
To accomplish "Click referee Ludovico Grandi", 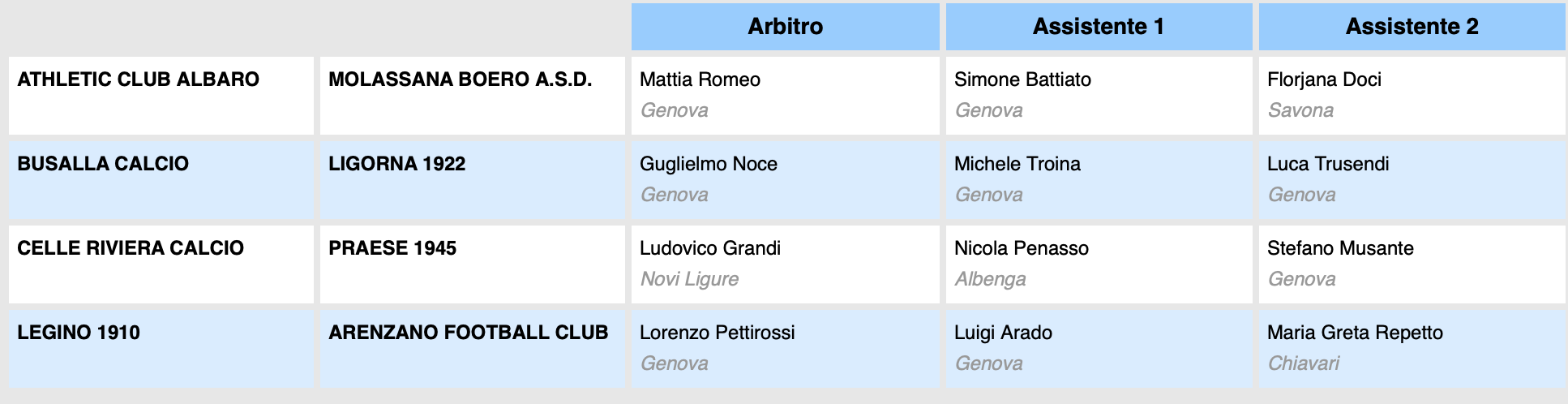I will point(709,248).
